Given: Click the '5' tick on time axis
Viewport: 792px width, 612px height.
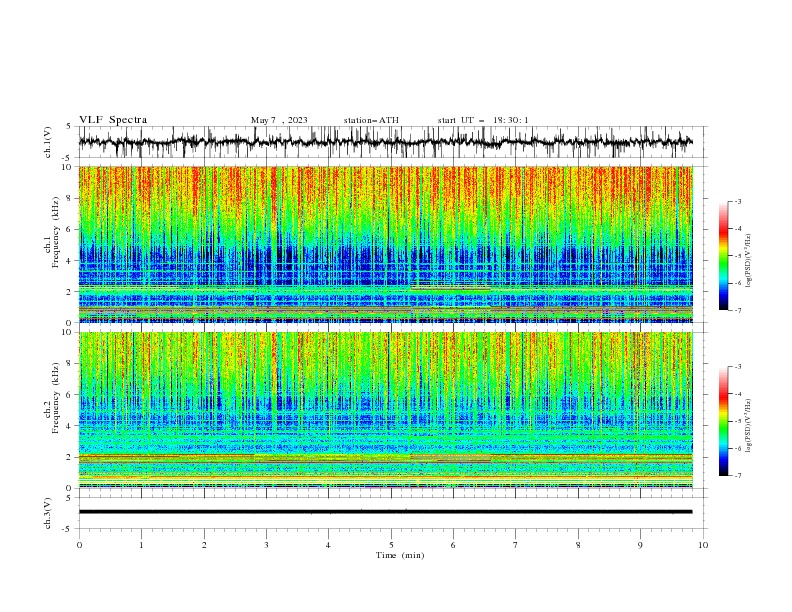Looking at the screenshot, I should [391, 545].
